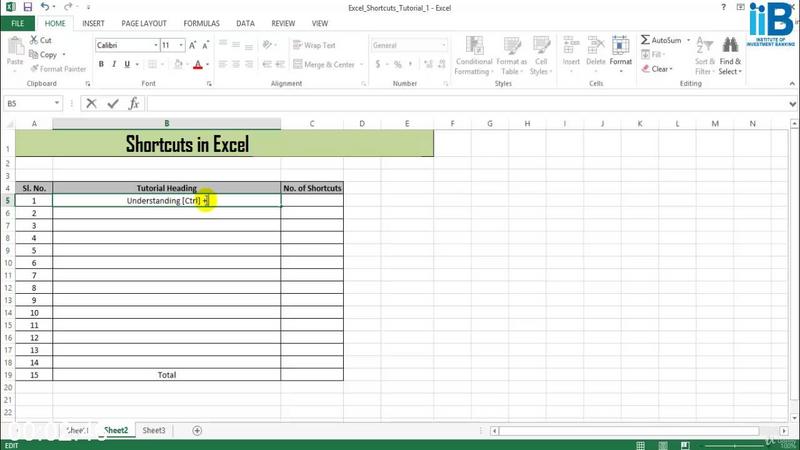Open the AutoSum dropdown arrow
Screen dimensions: 800x450
[688, 40]
